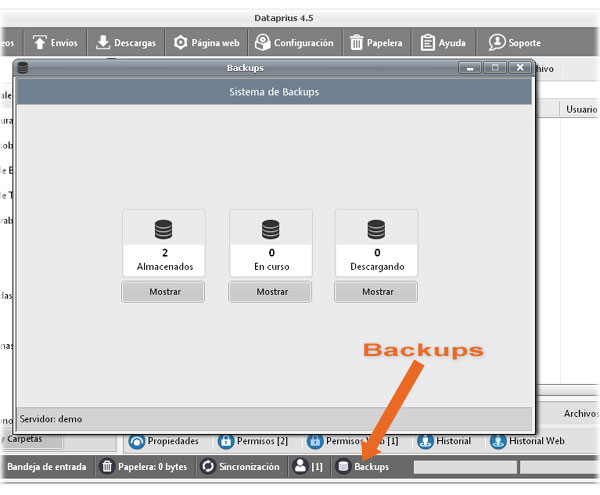Click Papelera: 0 bytes status entry

pyautogui.click(x=145, y=467)
